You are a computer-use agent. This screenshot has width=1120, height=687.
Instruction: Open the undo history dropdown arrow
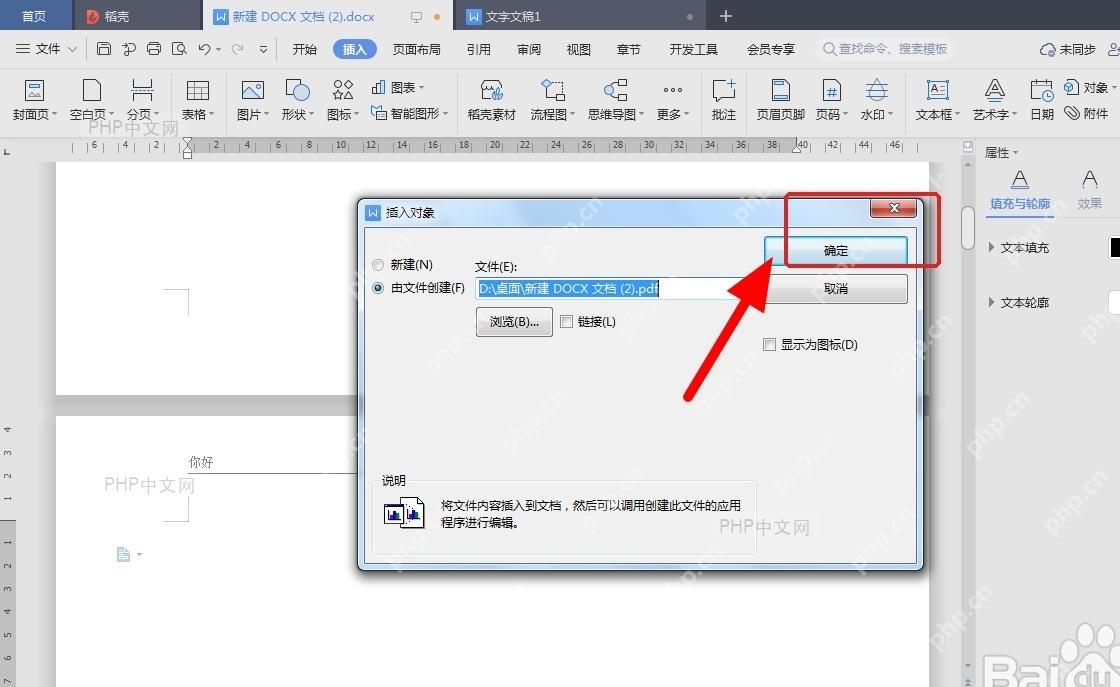pos(219,49)
